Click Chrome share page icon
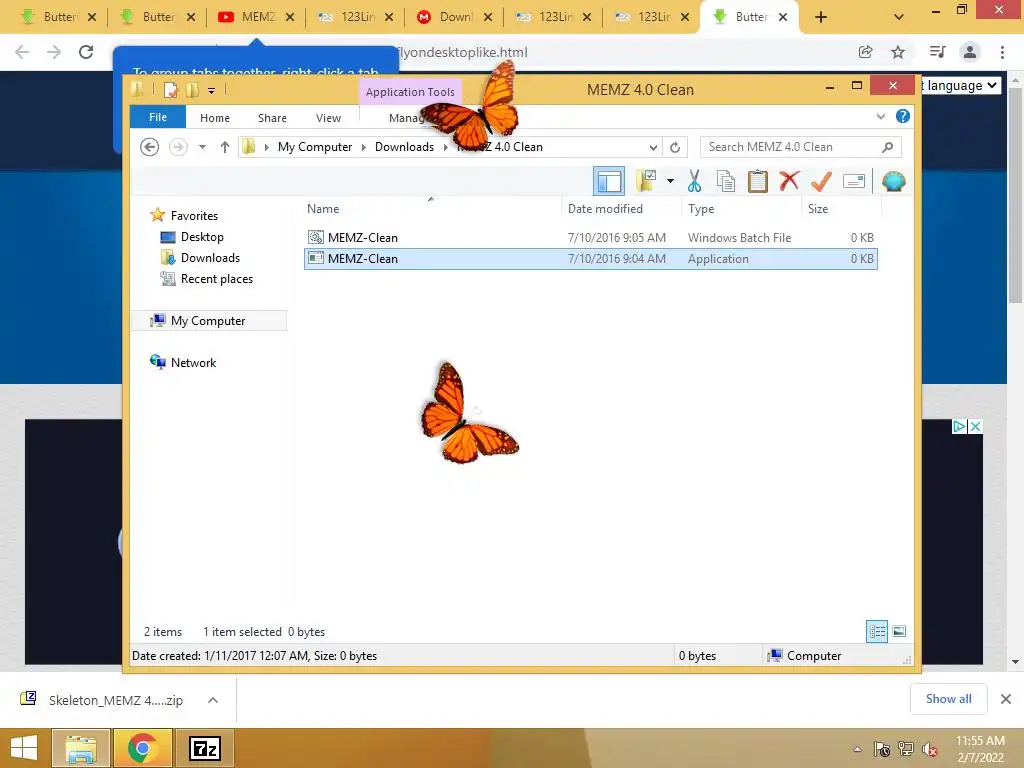This screenshot has height=768, width=1024. (865, 52)
